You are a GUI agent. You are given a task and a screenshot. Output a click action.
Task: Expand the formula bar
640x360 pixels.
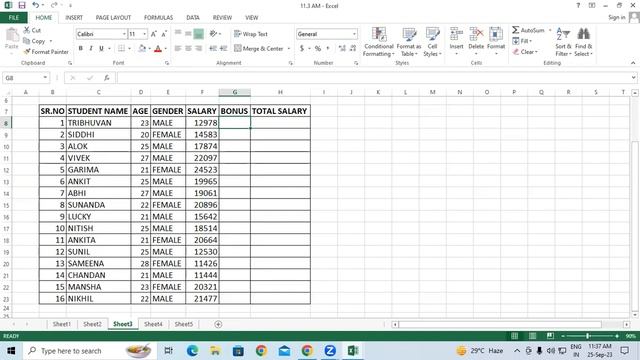tap(633, 78)
